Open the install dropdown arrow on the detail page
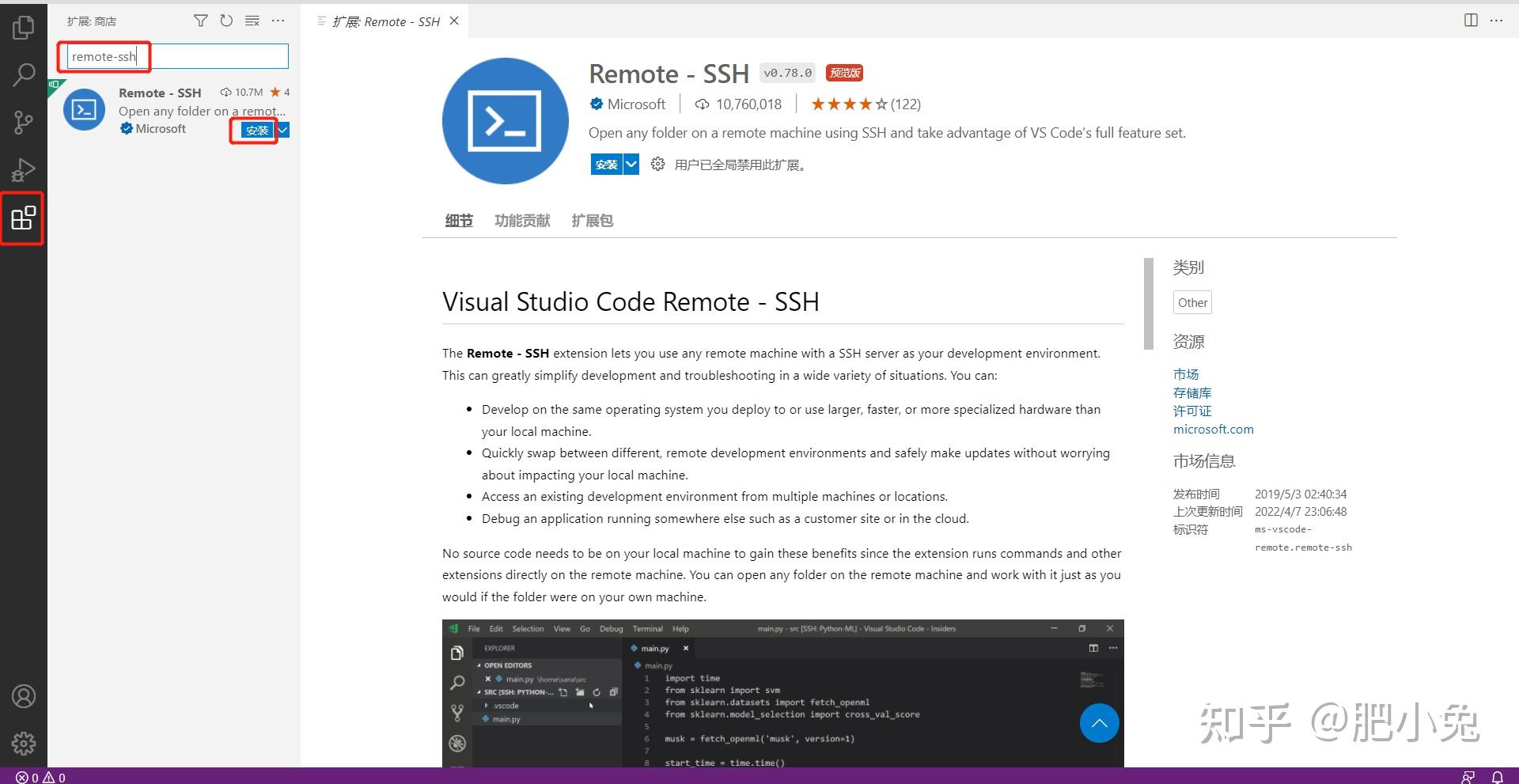The image size is (1519, 784). (x=631, y=164)
